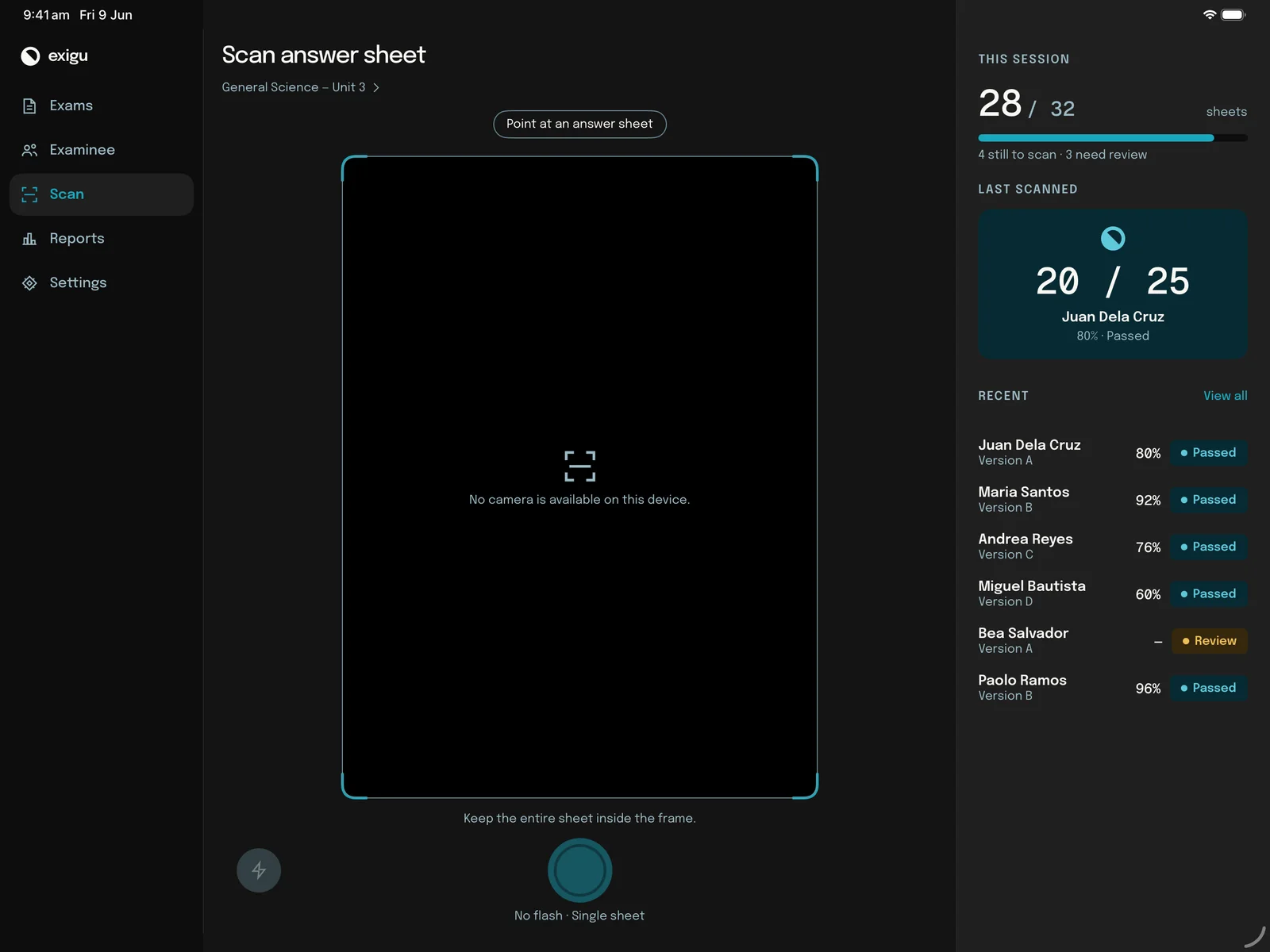Click the Examinee people icon
This screenshot has height=952, width=1270.
point(29,150)
